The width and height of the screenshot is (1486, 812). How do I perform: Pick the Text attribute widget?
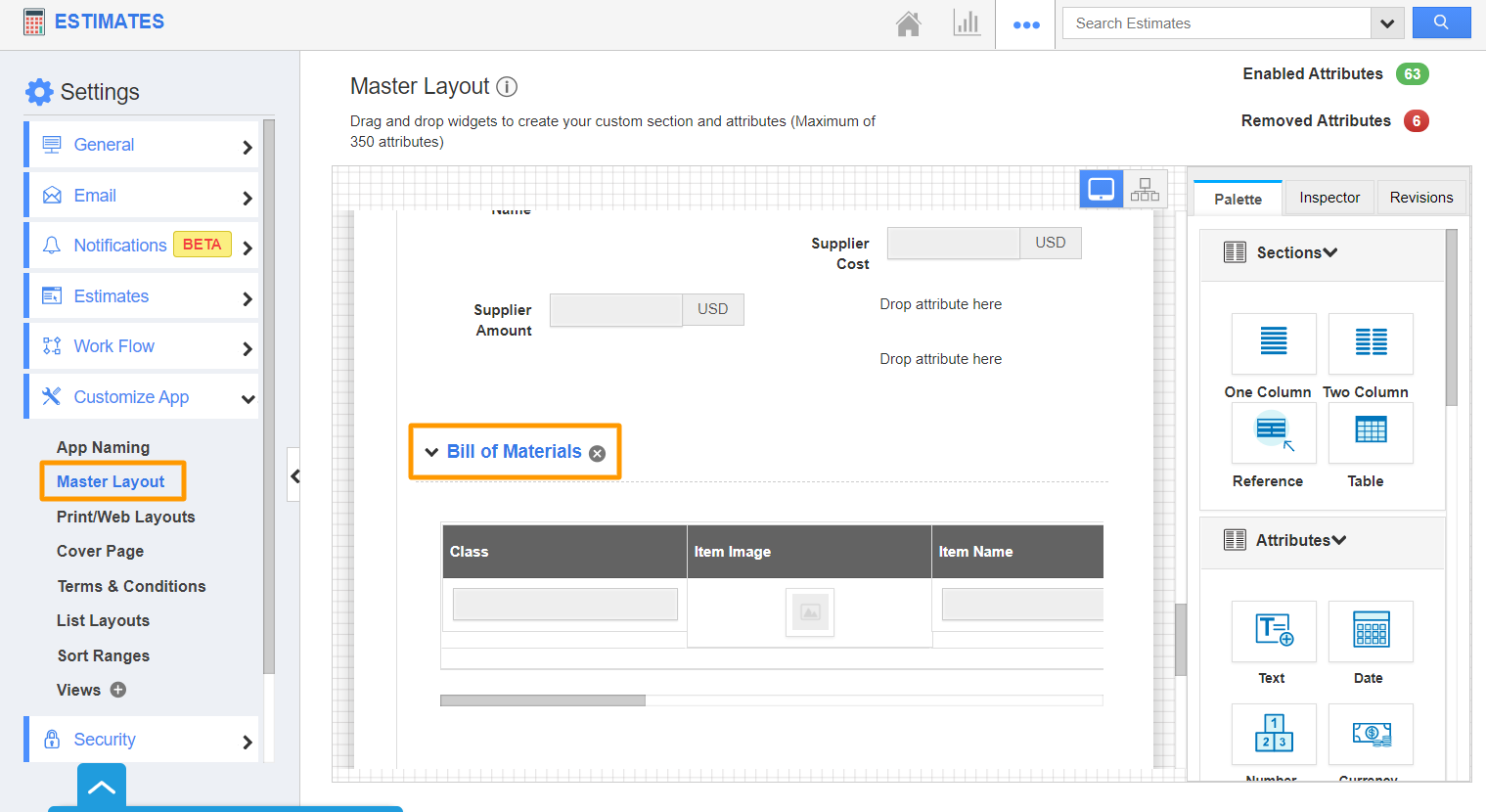click(x=1273, y=631)
